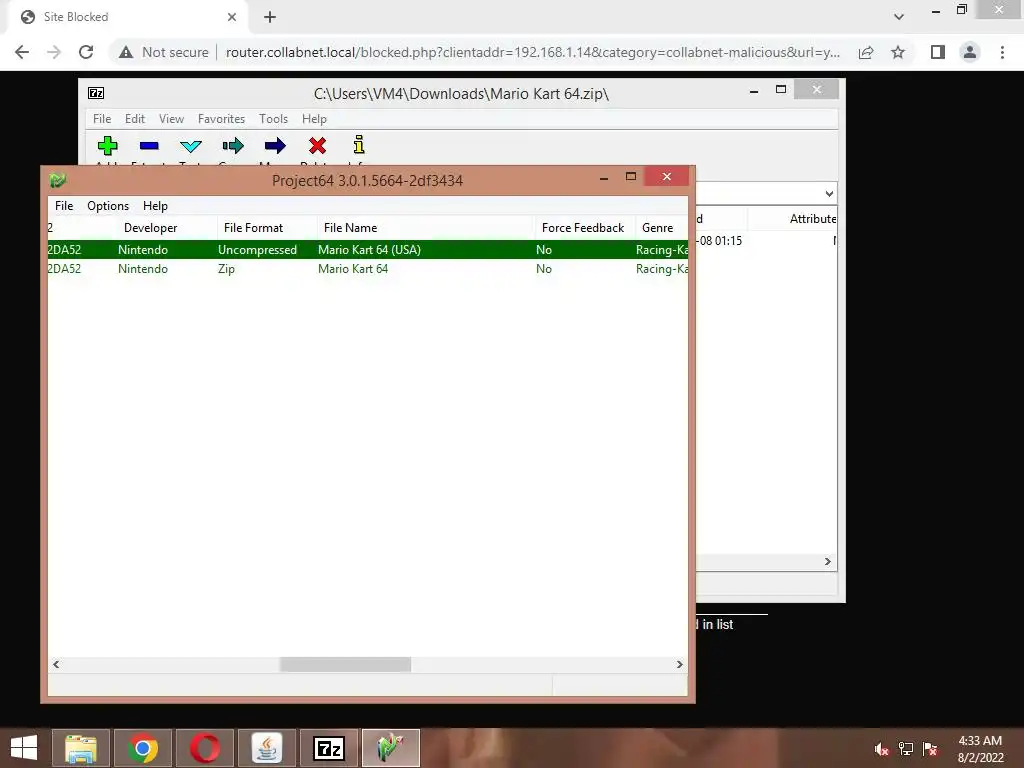Bookmark this page with star icon
The image size is (1024, 768).
pyautogui.click(x=898, y=52)
